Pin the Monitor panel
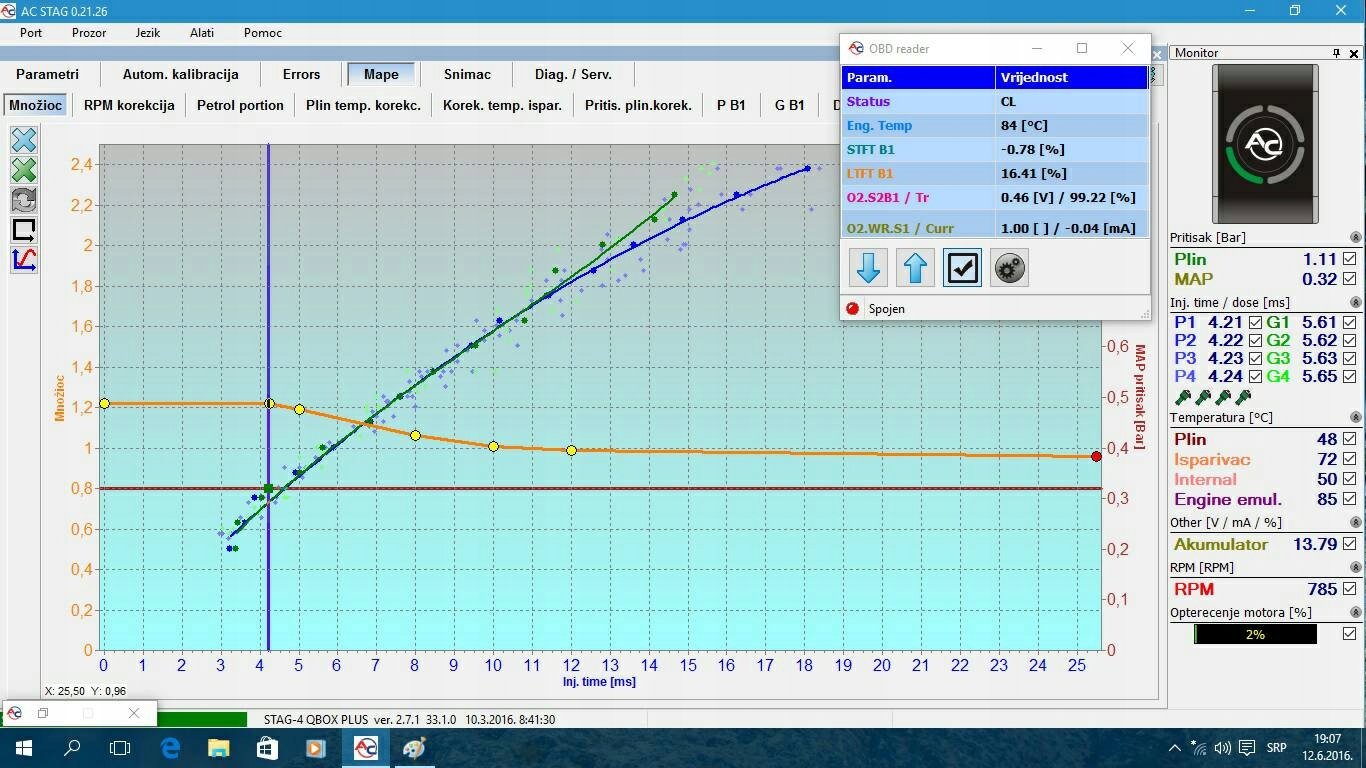Screen dimensions: 1366x768 tap(1336, 53)
